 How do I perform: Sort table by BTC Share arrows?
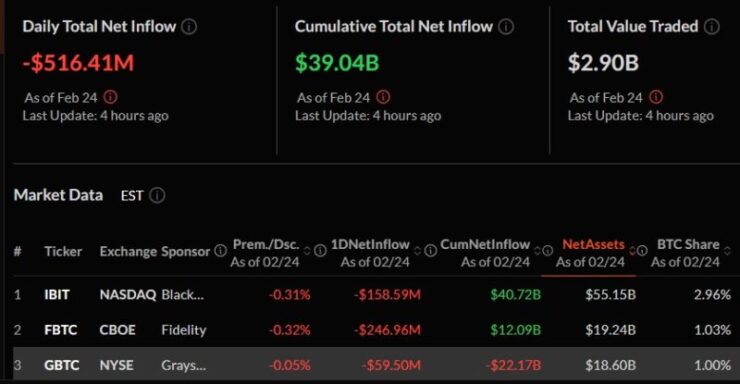click(x=727, y=251)
